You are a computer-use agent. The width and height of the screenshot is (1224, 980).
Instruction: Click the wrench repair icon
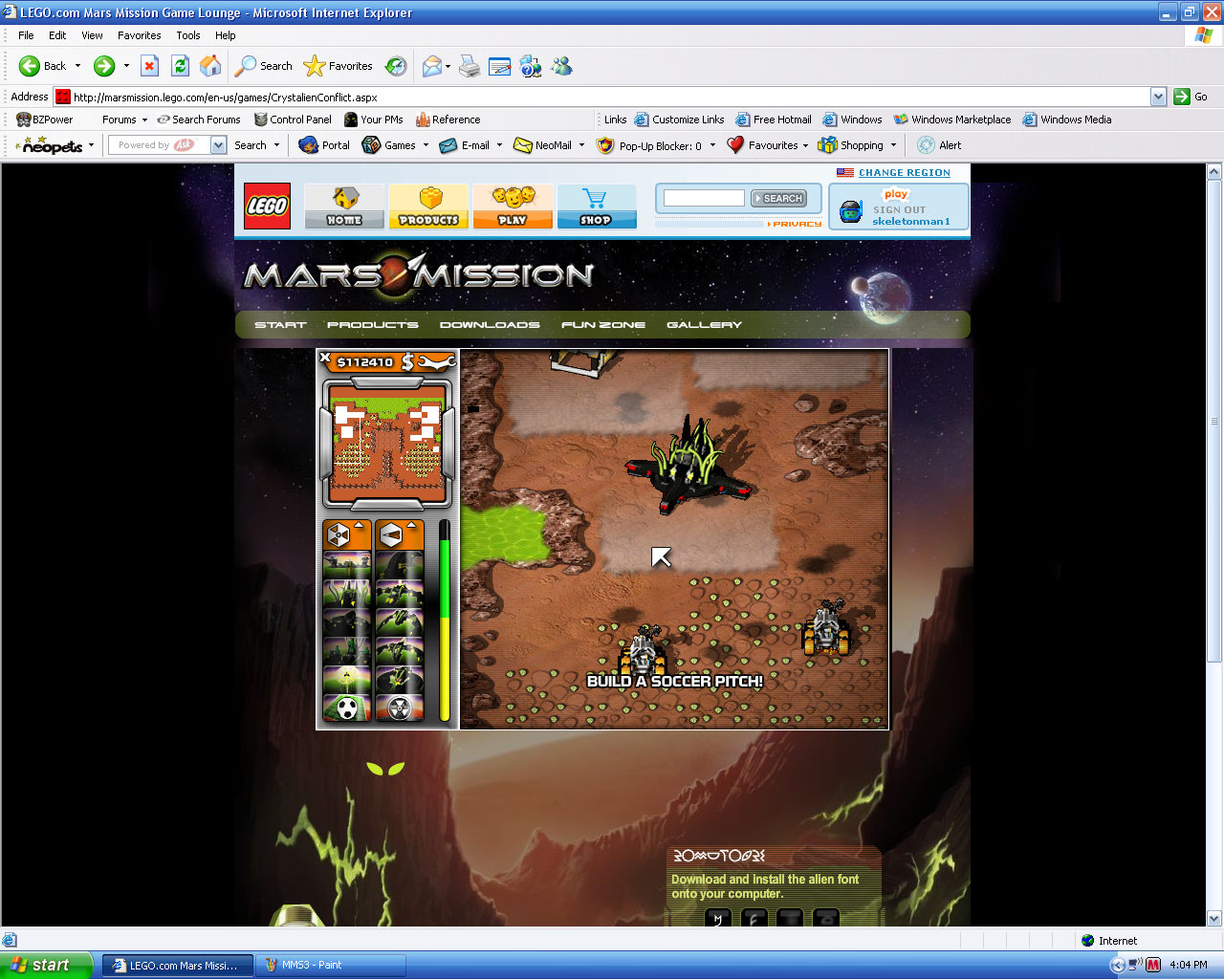point(436,361)
